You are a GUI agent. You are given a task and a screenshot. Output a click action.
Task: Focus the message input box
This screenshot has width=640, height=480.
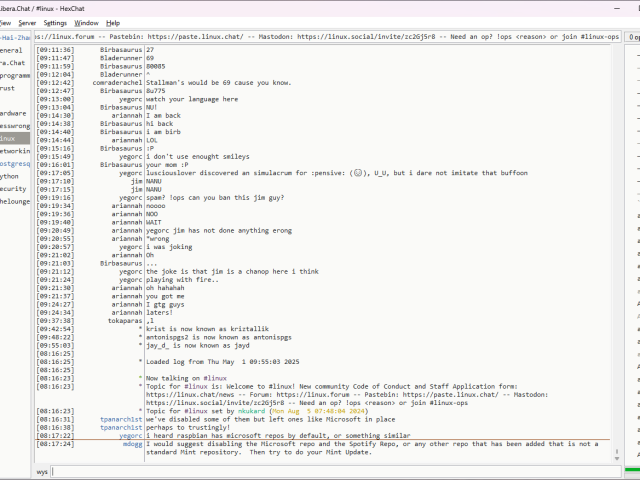[x=330, y=471]
